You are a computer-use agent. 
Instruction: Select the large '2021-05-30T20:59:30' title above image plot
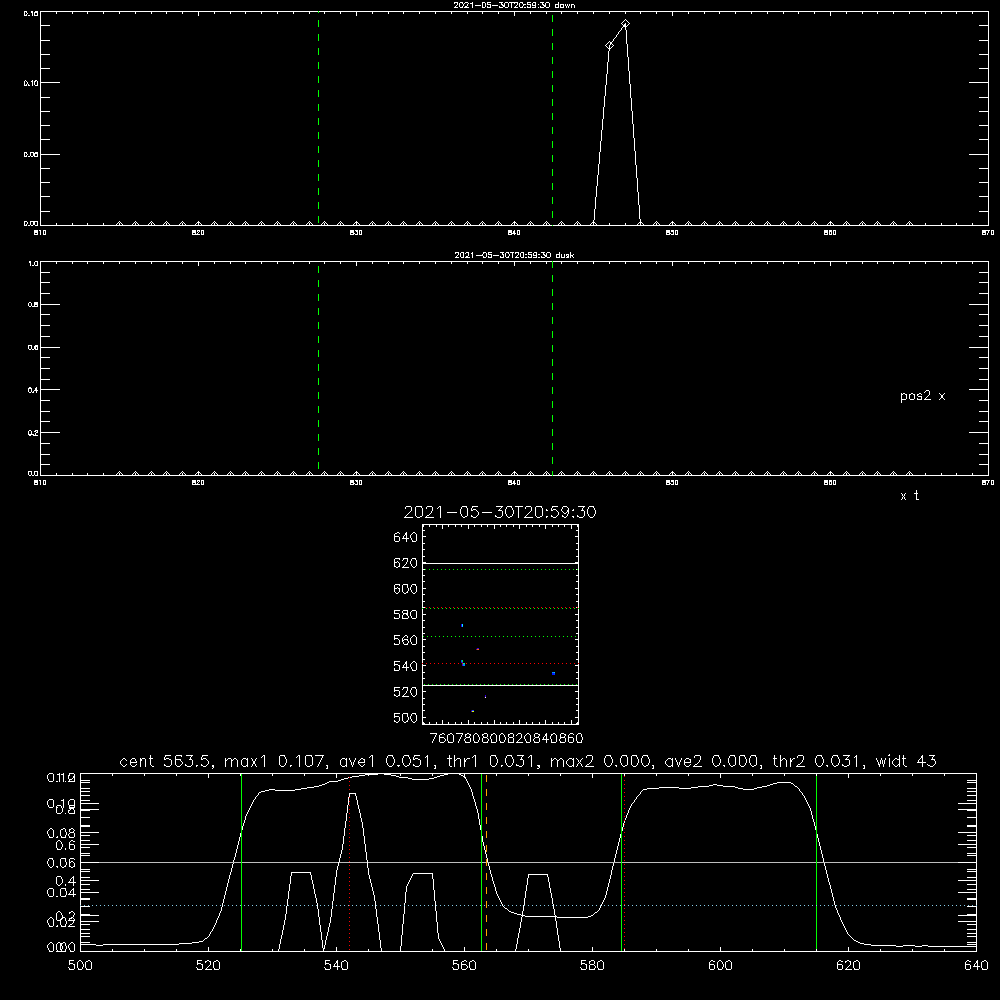tap(500, 512)
